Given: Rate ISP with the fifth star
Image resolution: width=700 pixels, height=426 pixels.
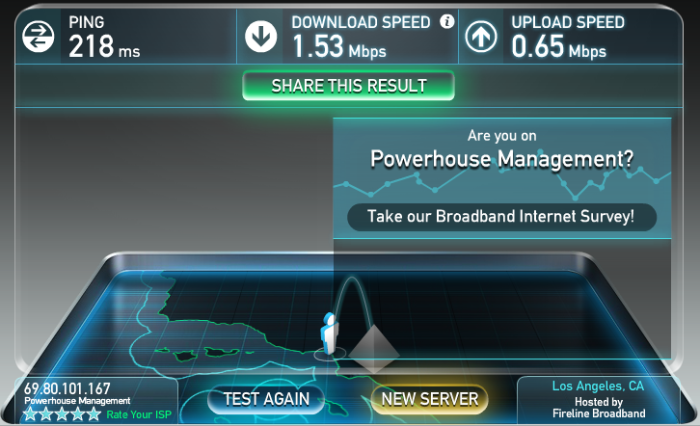Looking at the screenshot, I should click(x=94, y=414).
